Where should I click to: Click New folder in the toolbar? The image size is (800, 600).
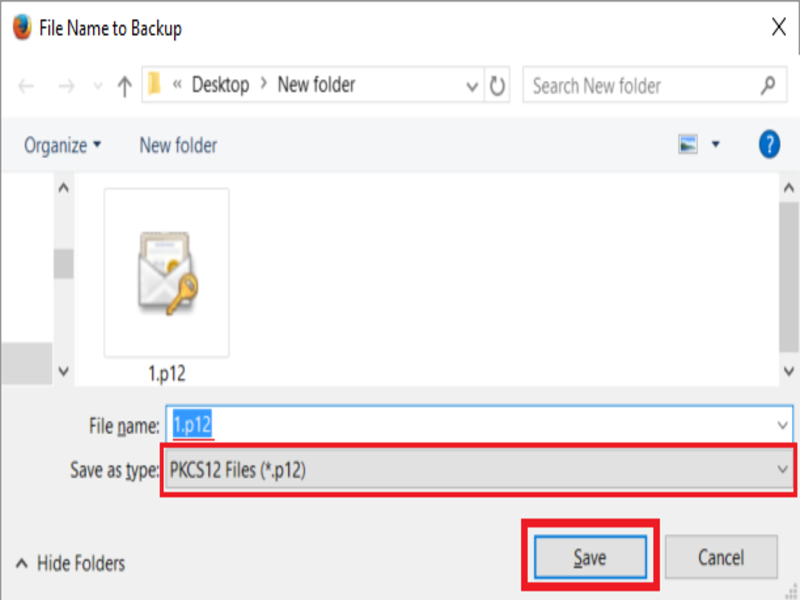click(178, 145)
